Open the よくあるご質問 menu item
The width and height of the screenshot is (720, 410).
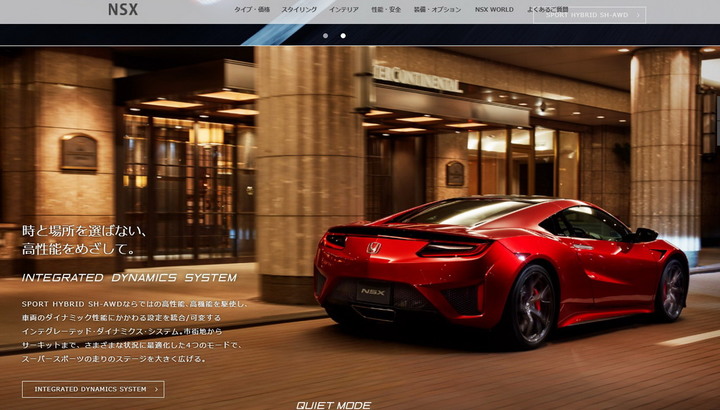tap(548, 10)
